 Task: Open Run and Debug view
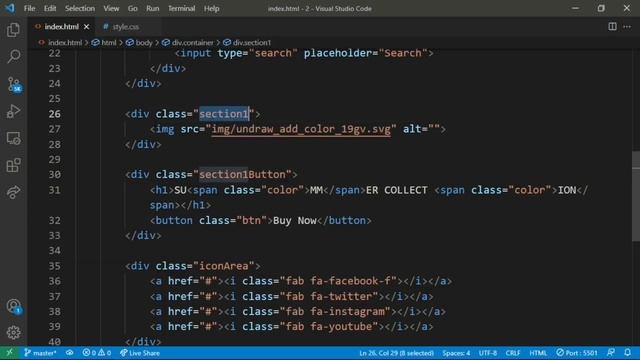[x=13, y=111]
